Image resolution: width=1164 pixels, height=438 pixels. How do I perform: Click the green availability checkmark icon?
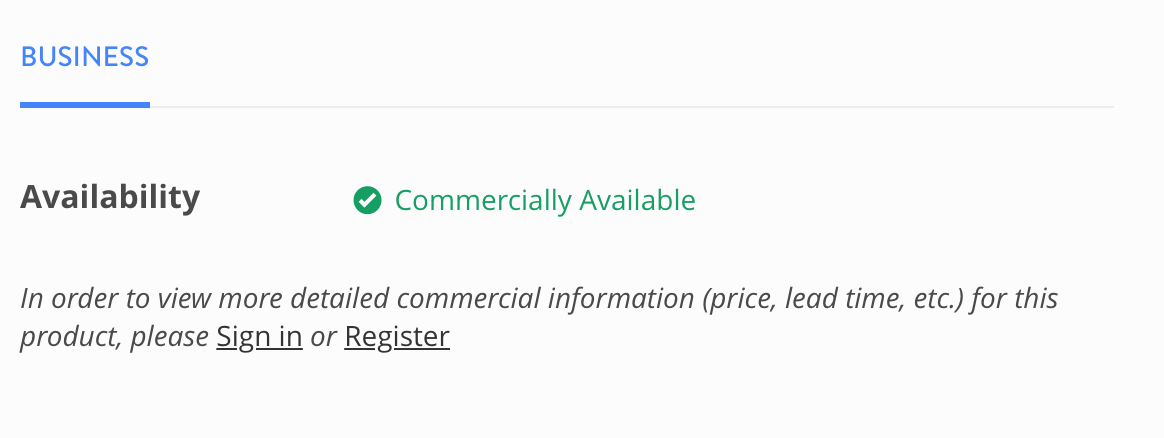(367, 200)
